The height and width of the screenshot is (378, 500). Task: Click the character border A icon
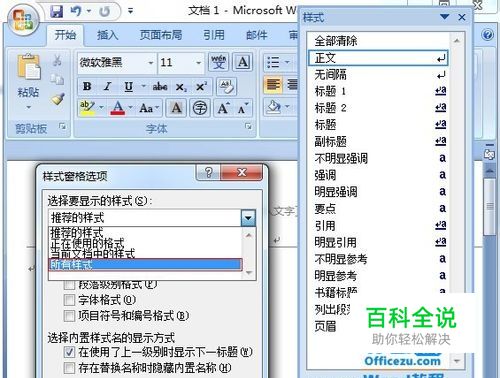242,62
